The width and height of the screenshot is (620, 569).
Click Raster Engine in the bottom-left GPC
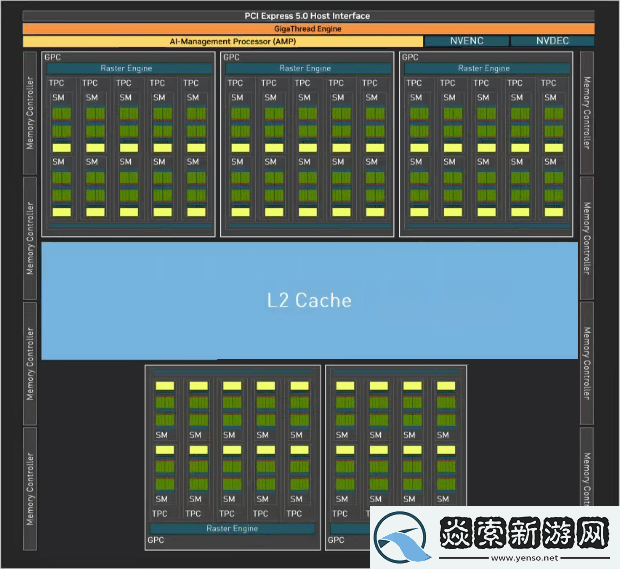(x=232, y=528)
